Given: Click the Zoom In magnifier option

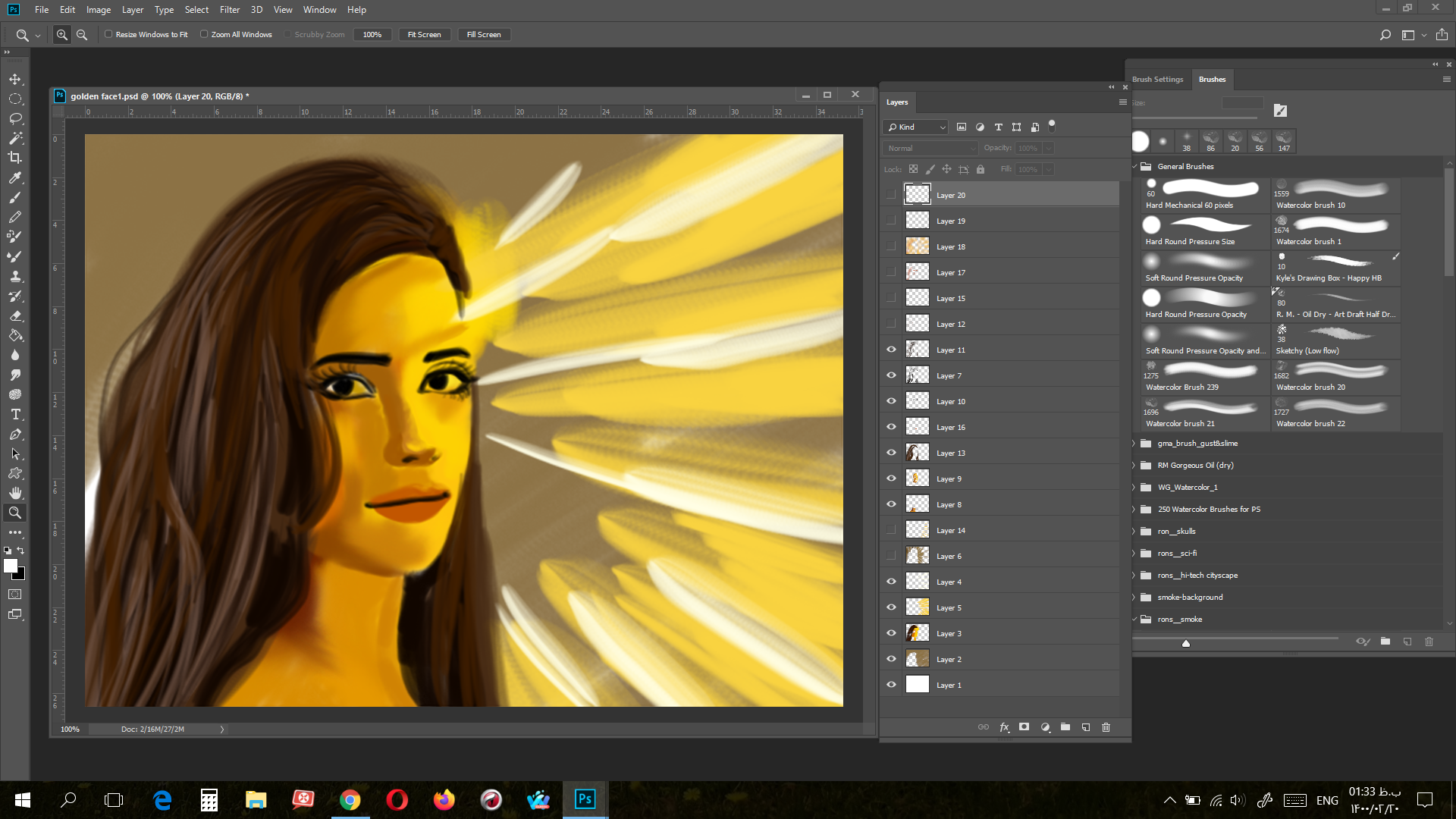Looking at the screenshot, I should (62, 35).
